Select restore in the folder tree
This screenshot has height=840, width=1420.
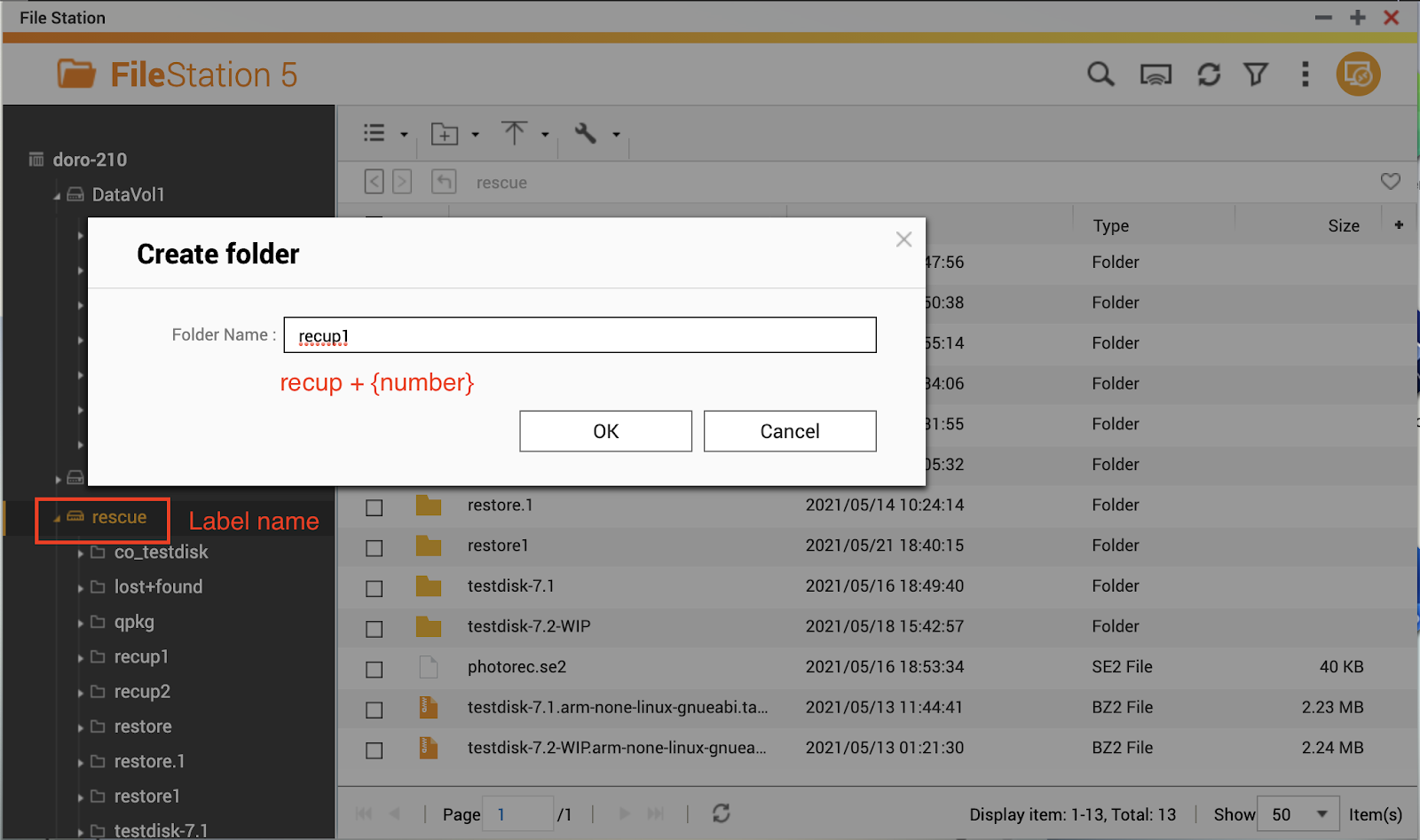click(x=143, y=726)
